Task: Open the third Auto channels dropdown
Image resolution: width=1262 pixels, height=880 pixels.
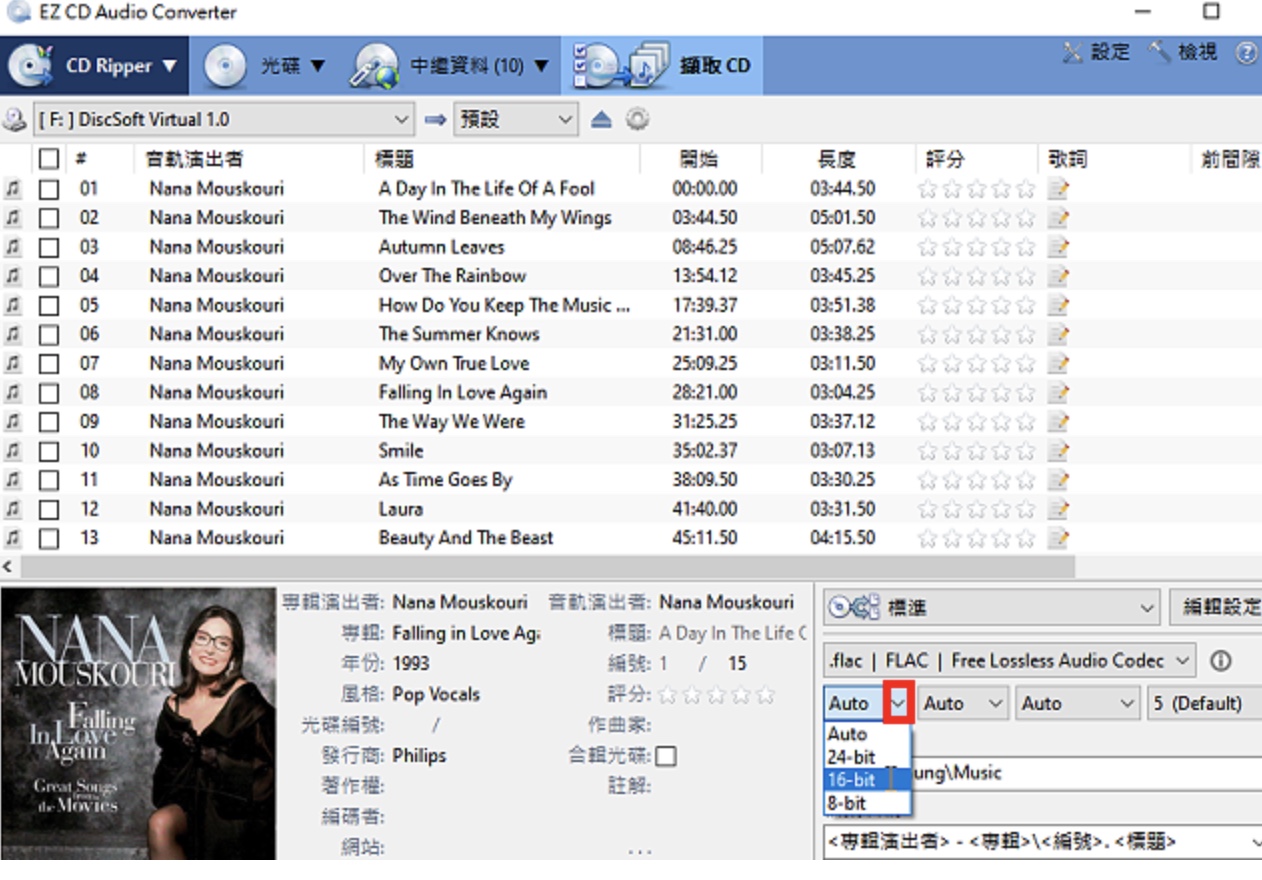Action: [x=1078, y=703]
